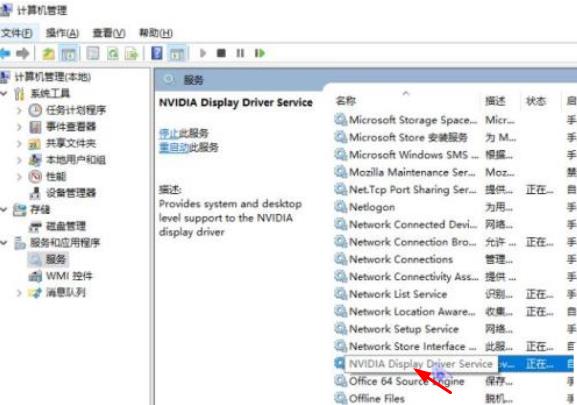Viewport: 577px width, 405px height.
Task: Select Network Connected Devices service row
Action: click(x=455, y=224)
